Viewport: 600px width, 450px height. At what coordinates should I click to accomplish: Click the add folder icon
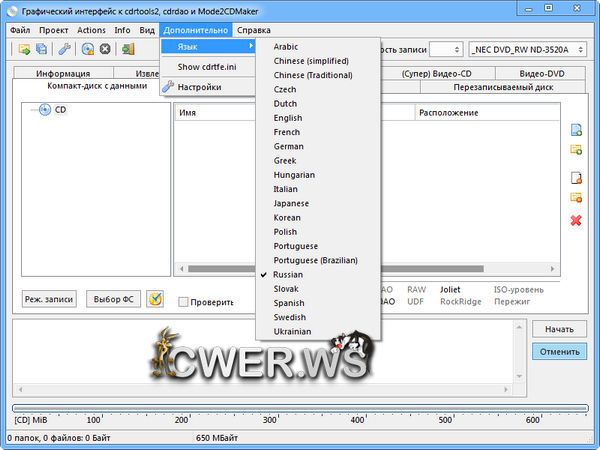[x=576, y=150]
